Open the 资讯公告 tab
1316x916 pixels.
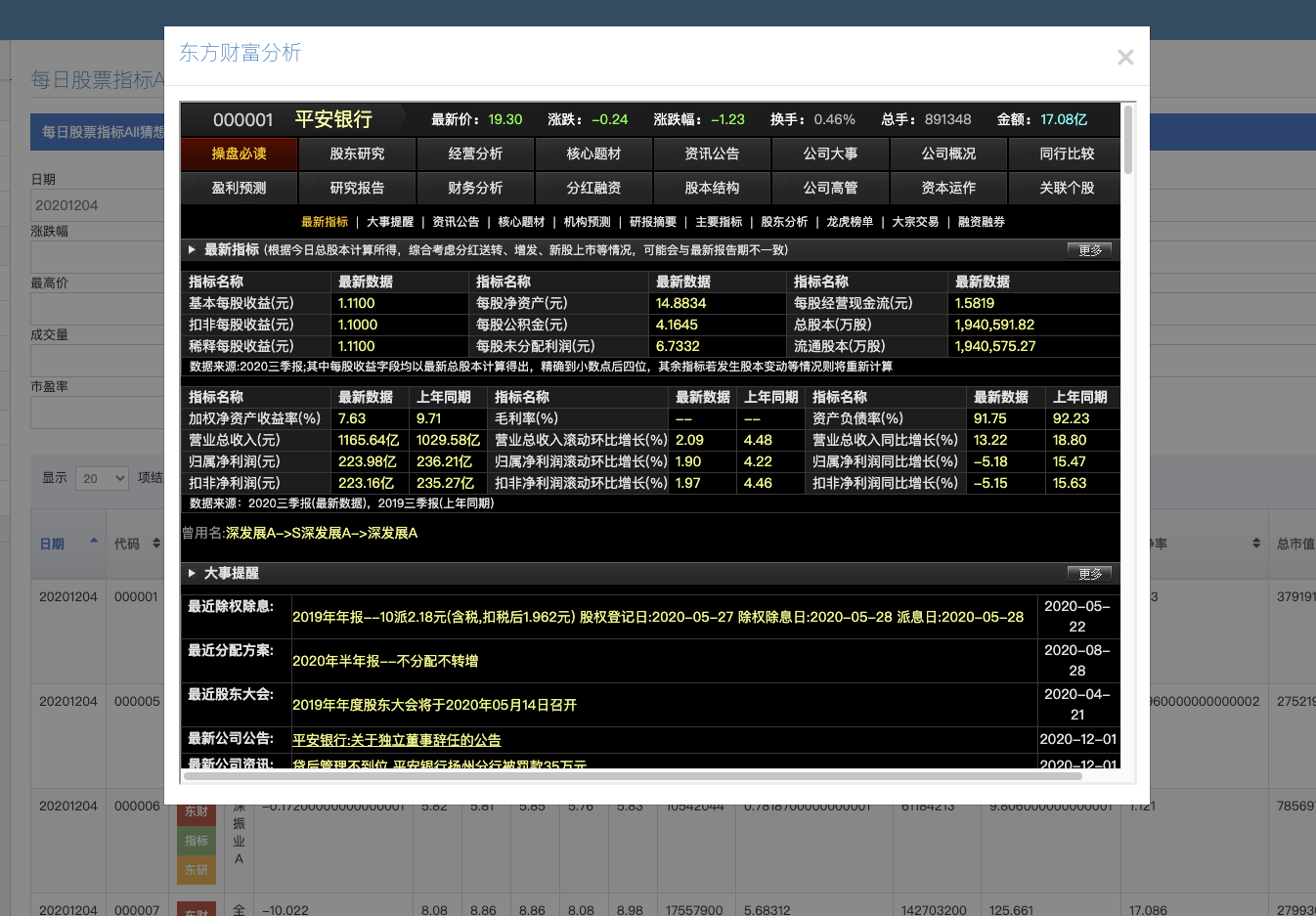click(712, 153)
